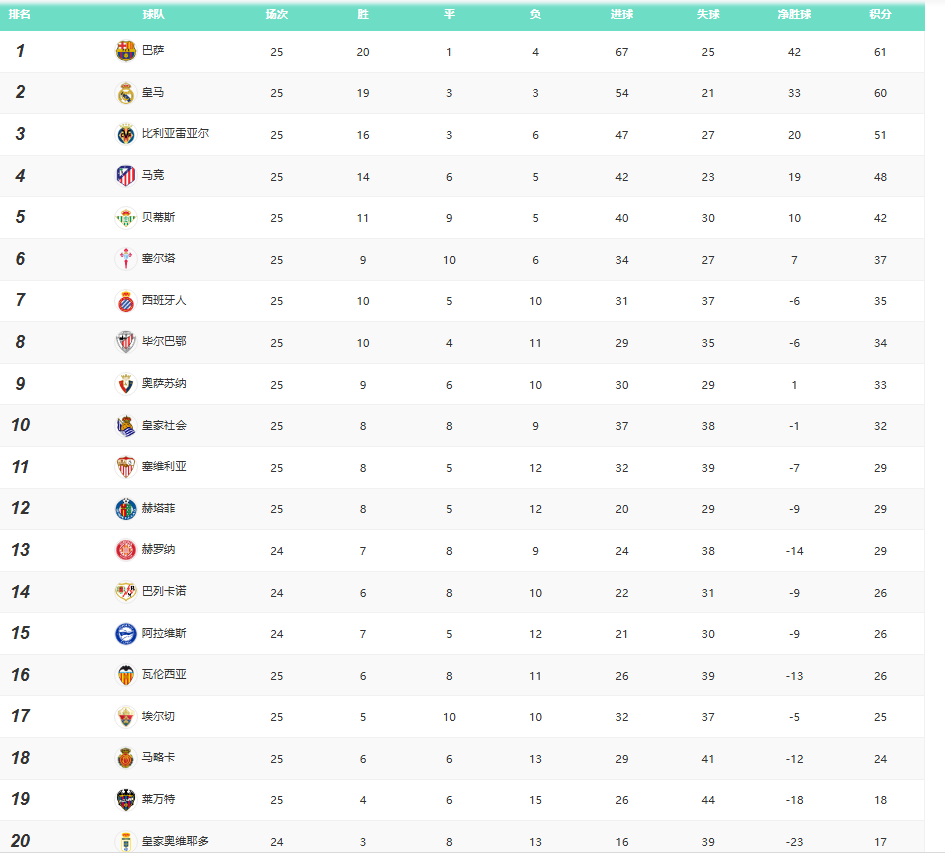The image size is (945, 853).
Task: Click the Barcelona (巴萨) club crest icon
Action: point(125,51)
